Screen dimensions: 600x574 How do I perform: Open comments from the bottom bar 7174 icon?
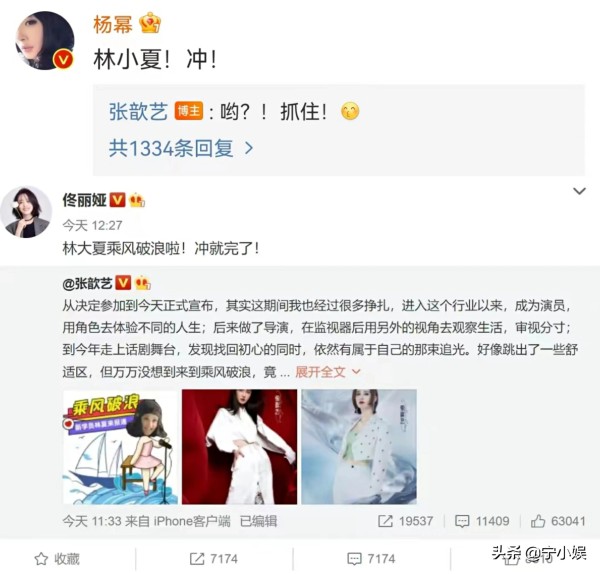click(354, 559)
